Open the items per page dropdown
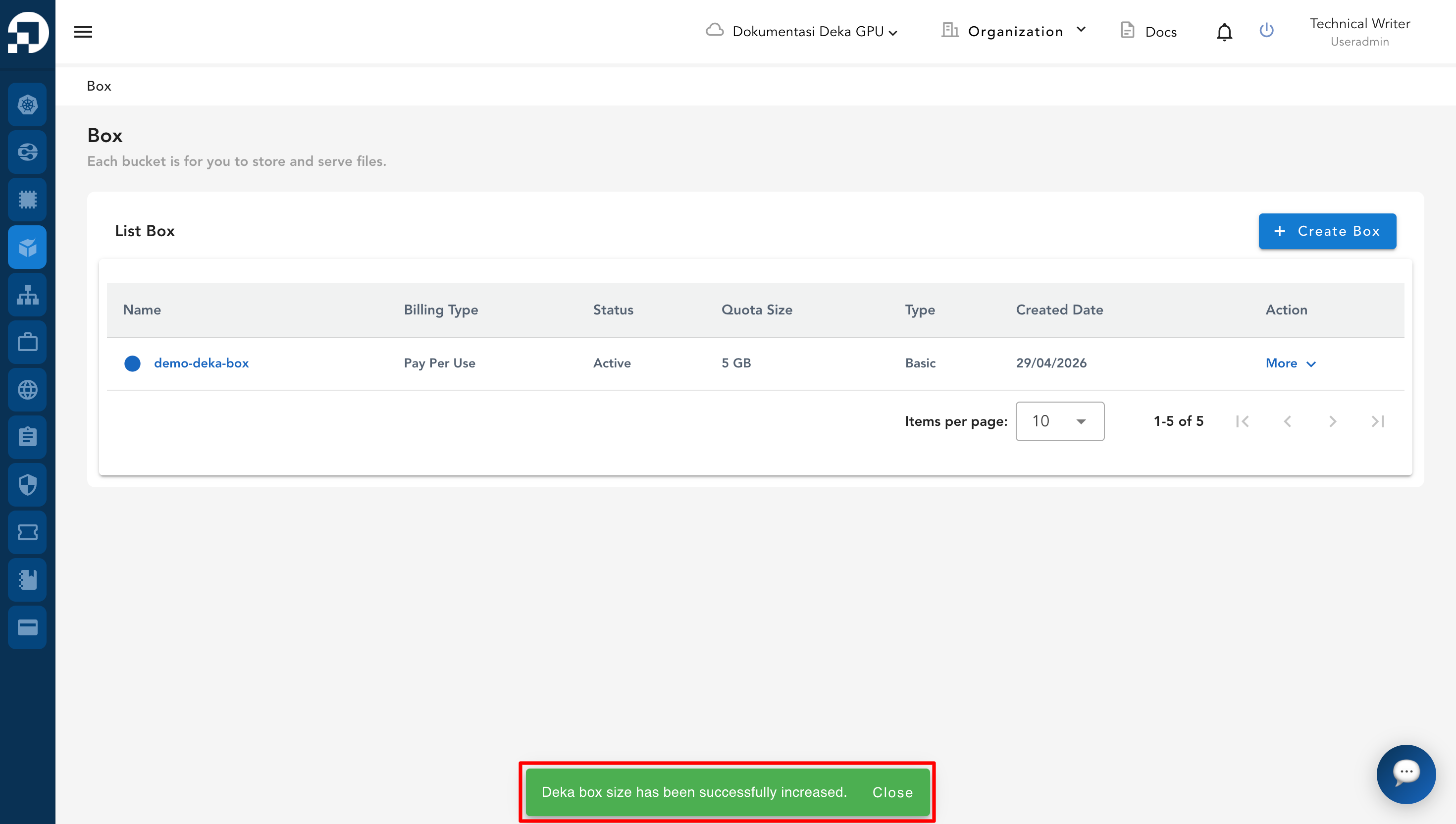Screen dimensions: 1456x824 (x=1059, y=421)
